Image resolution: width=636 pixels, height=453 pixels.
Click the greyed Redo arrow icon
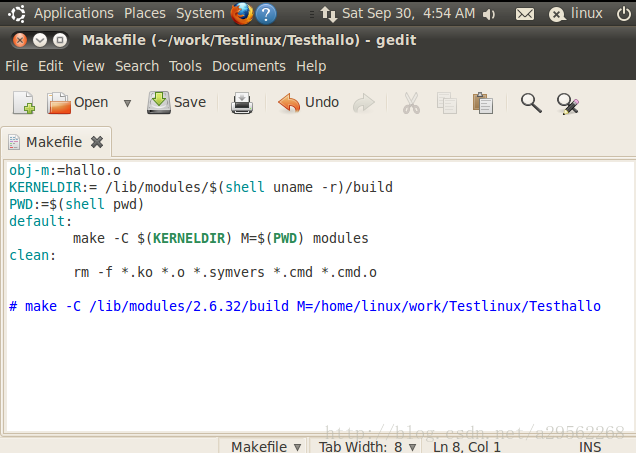pos(364,103)
